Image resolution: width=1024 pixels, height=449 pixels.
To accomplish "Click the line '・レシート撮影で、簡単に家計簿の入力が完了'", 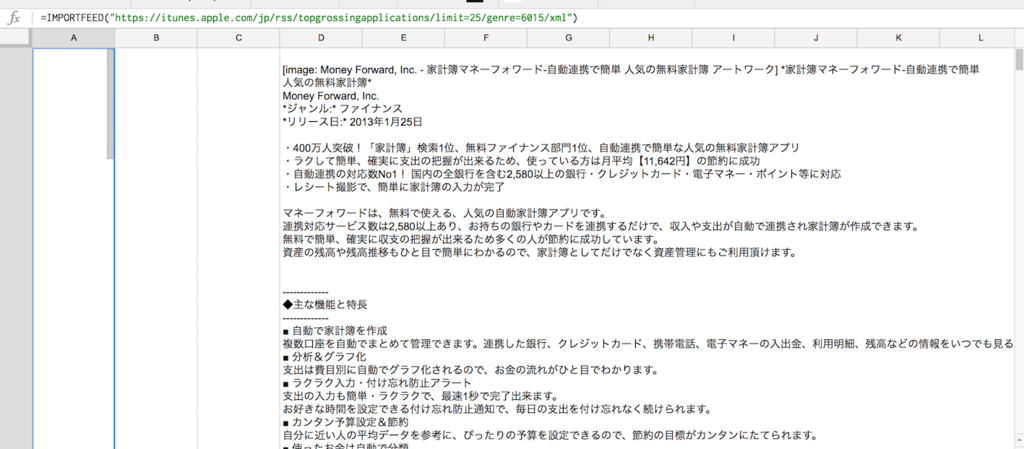I will 394,187.
